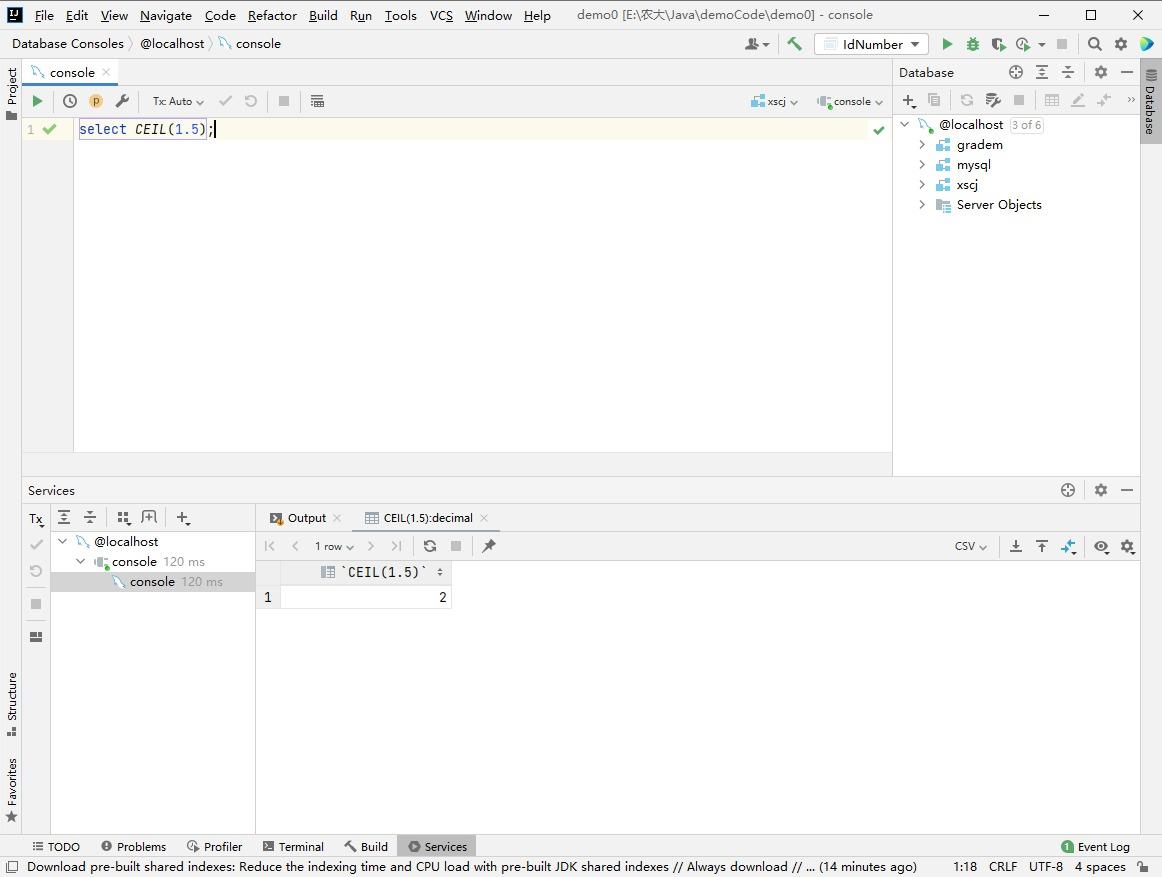
Task: Click the wrench settings icon in console toolbar
Action: [122, 101]
